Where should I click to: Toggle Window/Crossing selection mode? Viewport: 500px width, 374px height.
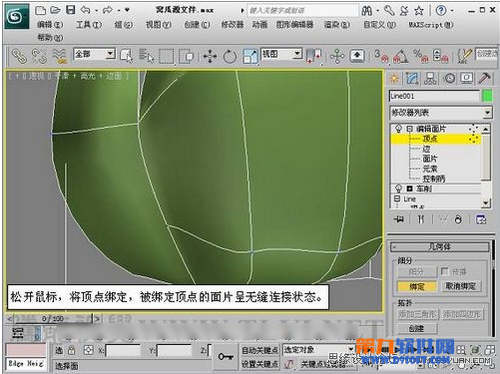(187, 56)
